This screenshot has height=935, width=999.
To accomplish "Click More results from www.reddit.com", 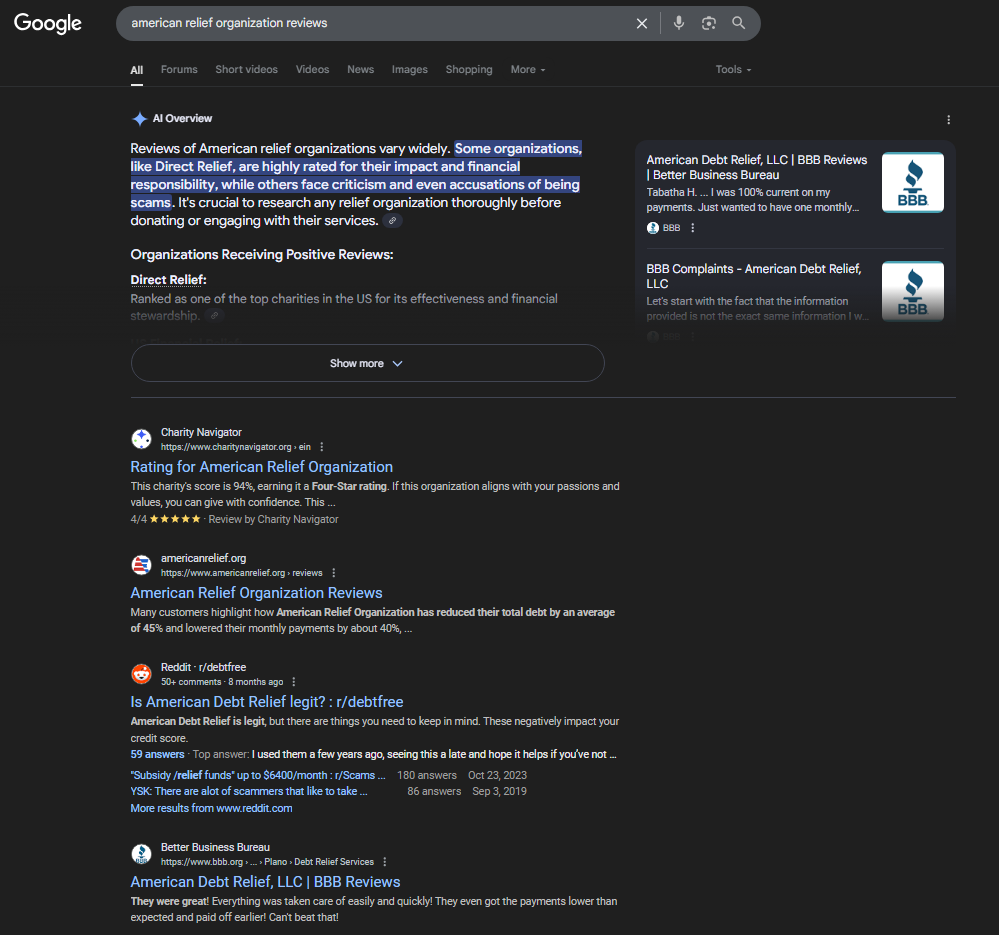I will (211, 808).
